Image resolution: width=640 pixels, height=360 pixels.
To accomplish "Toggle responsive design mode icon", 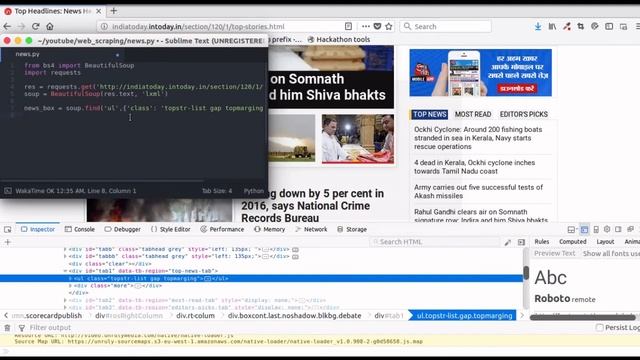I will pyautogui.click(x=596, y=229).
